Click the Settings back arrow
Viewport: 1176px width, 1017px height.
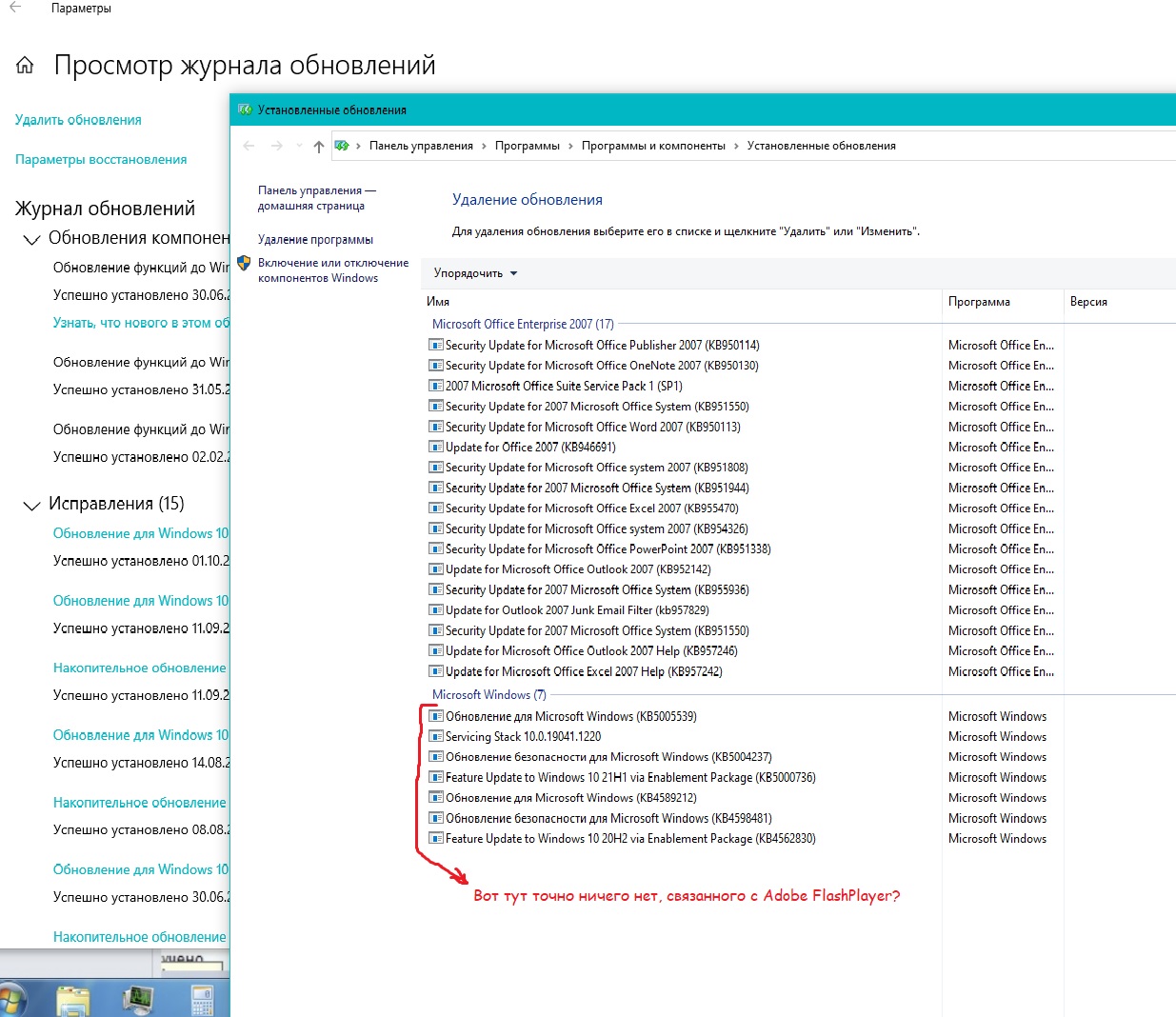(x=15, y=8)
